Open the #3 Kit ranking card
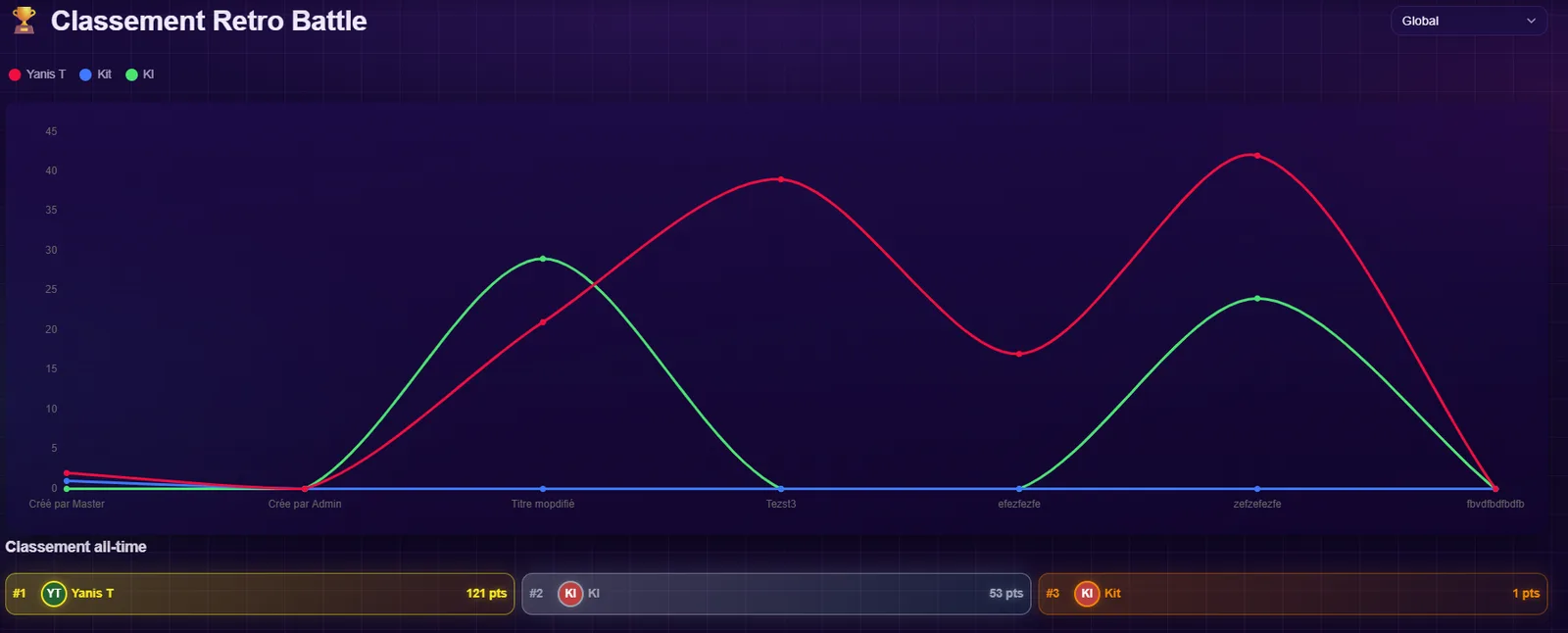This screenshot has width=1568, height=633. 1293,594
